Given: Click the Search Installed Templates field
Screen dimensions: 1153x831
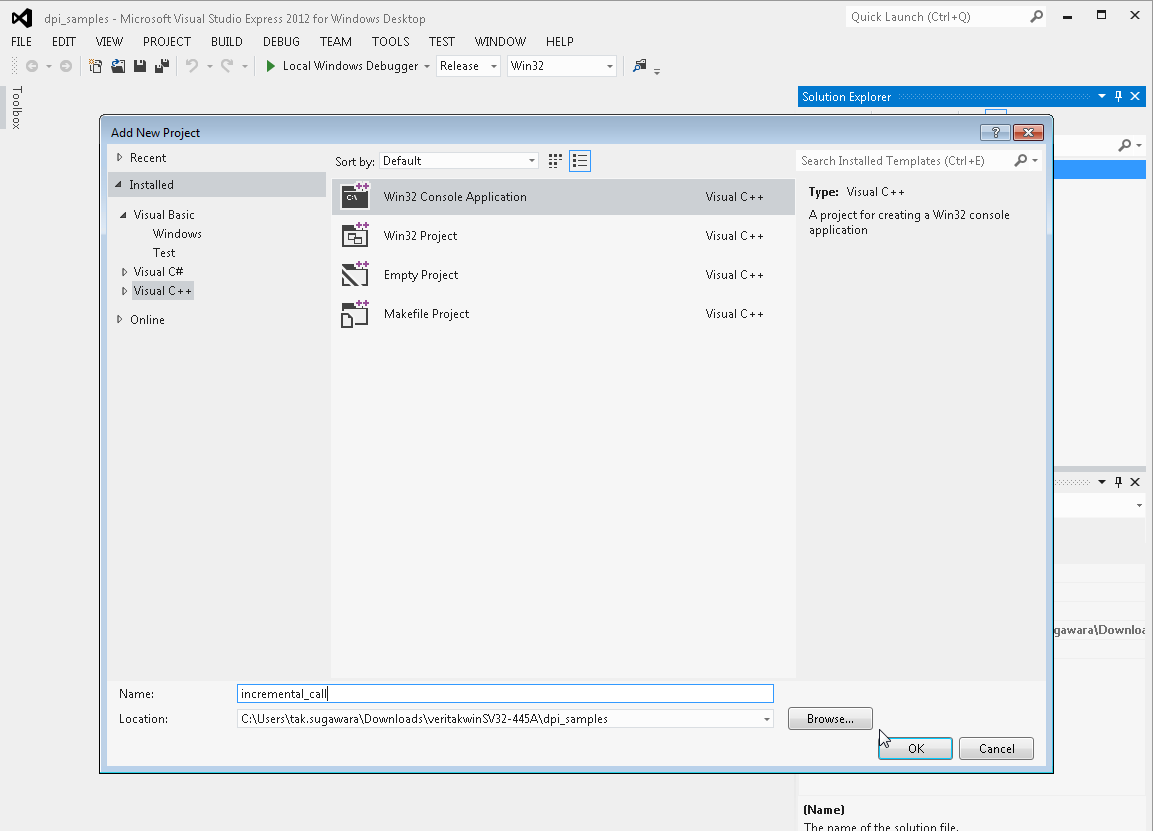Looking at the screenshot, I should (x=906, y=160).
